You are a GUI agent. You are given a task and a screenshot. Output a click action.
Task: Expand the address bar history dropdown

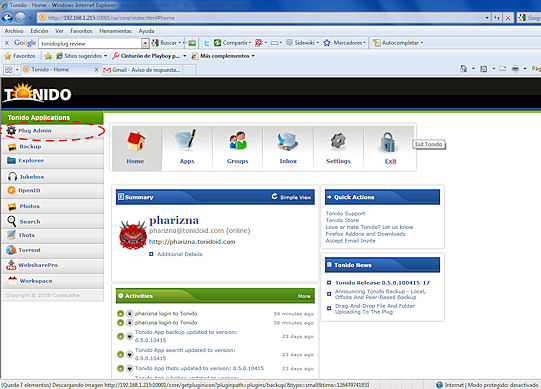click(487, 18)
